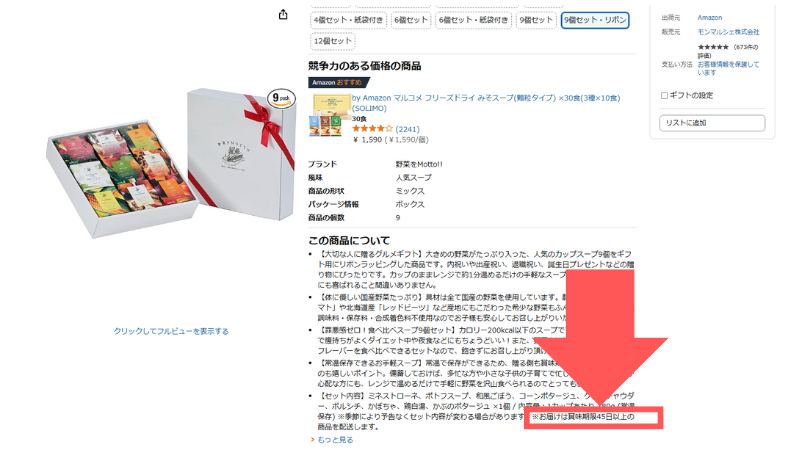Open the gift box product photo
The height and width of the screenshot is (457, 812).
[x=171, y=163]
